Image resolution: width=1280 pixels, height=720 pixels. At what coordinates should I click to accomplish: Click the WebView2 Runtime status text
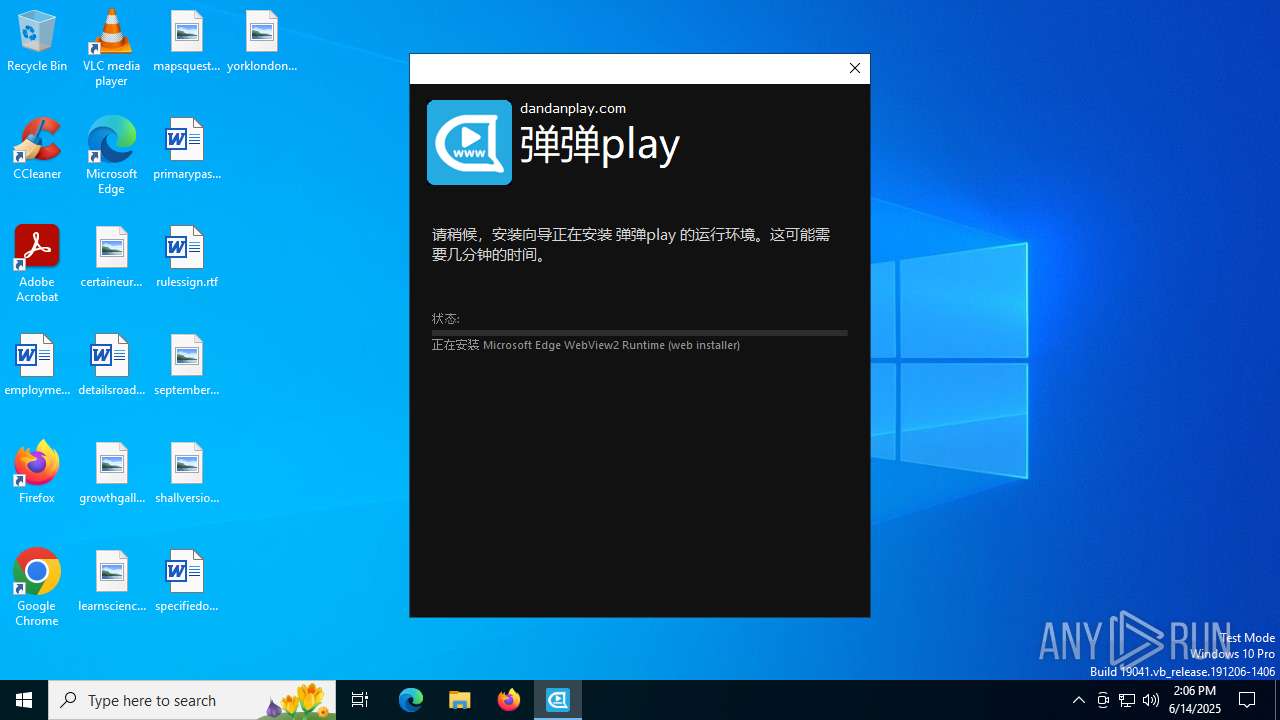point(586,345)
